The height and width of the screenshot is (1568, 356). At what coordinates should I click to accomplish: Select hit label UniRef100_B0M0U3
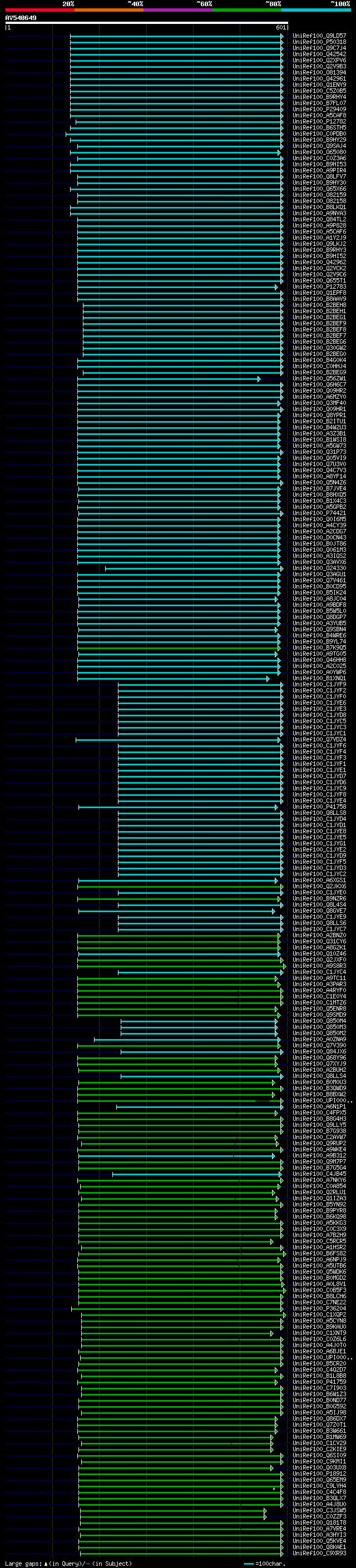tap(319, 1082)
